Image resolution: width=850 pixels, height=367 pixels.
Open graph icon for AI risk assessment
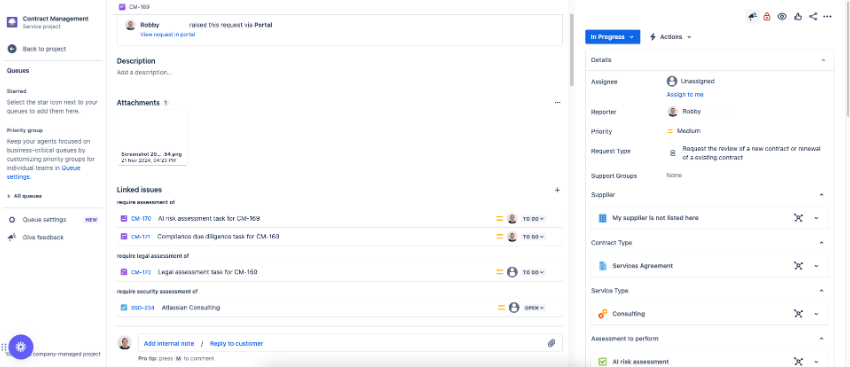(x=798, y=362)
